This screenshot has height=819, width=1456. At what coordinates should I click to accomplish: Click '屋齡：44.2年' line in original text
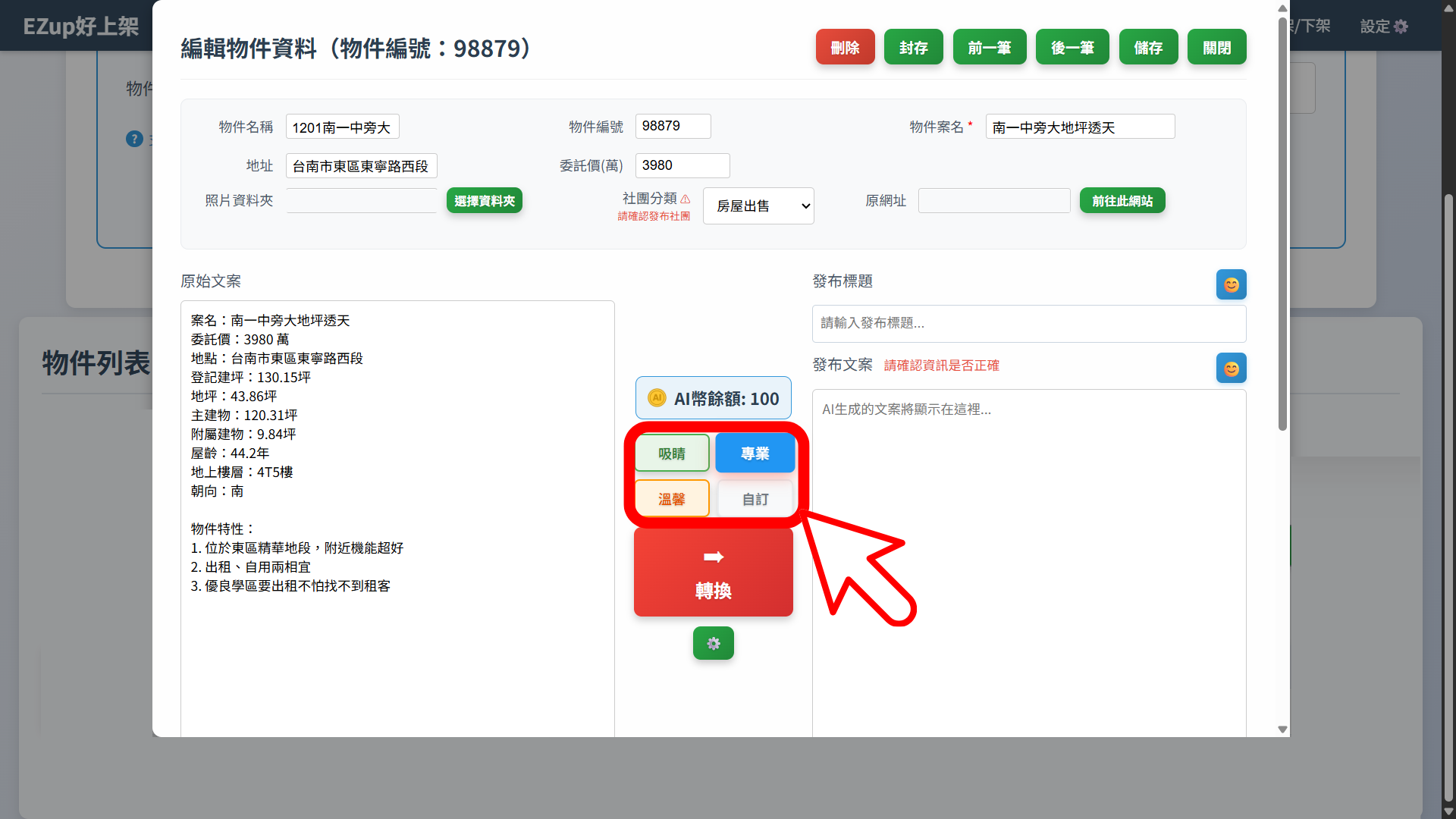click(x=230, y=453)
